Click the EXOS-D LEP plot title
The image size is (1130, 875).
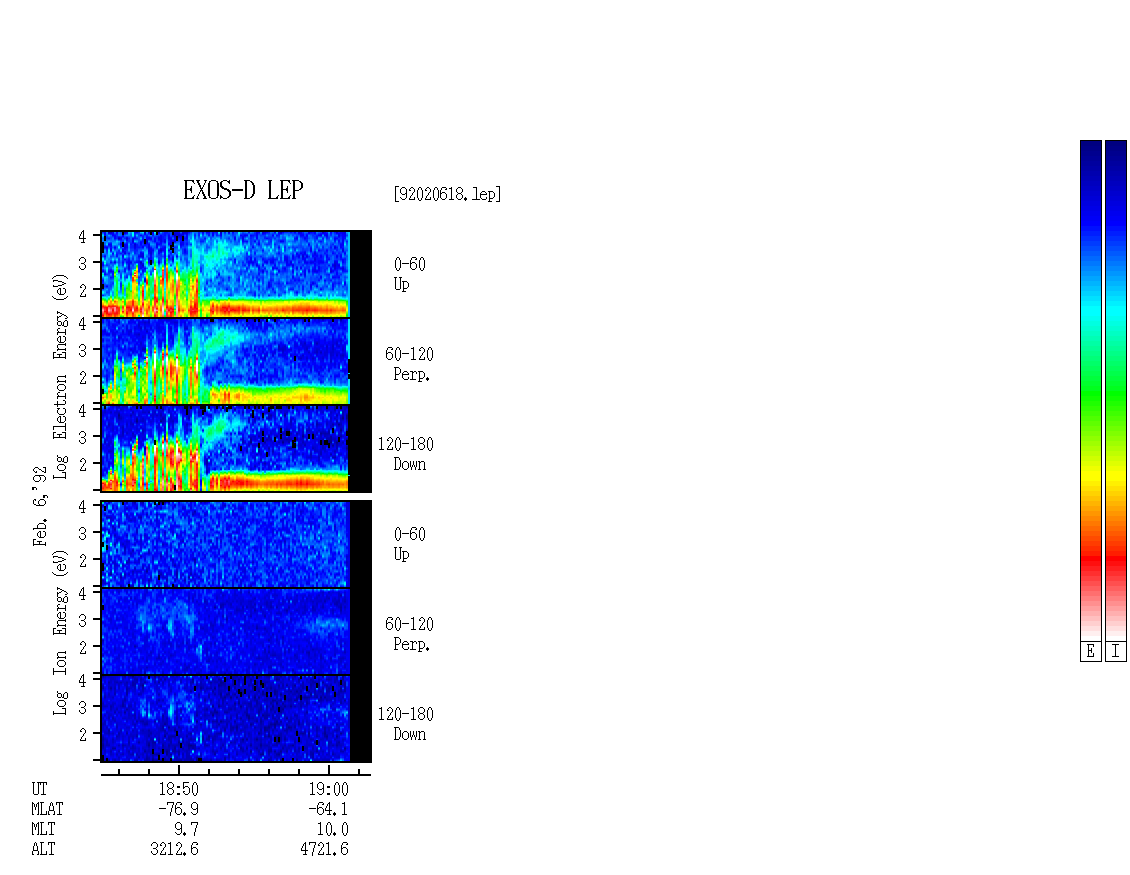243,190
